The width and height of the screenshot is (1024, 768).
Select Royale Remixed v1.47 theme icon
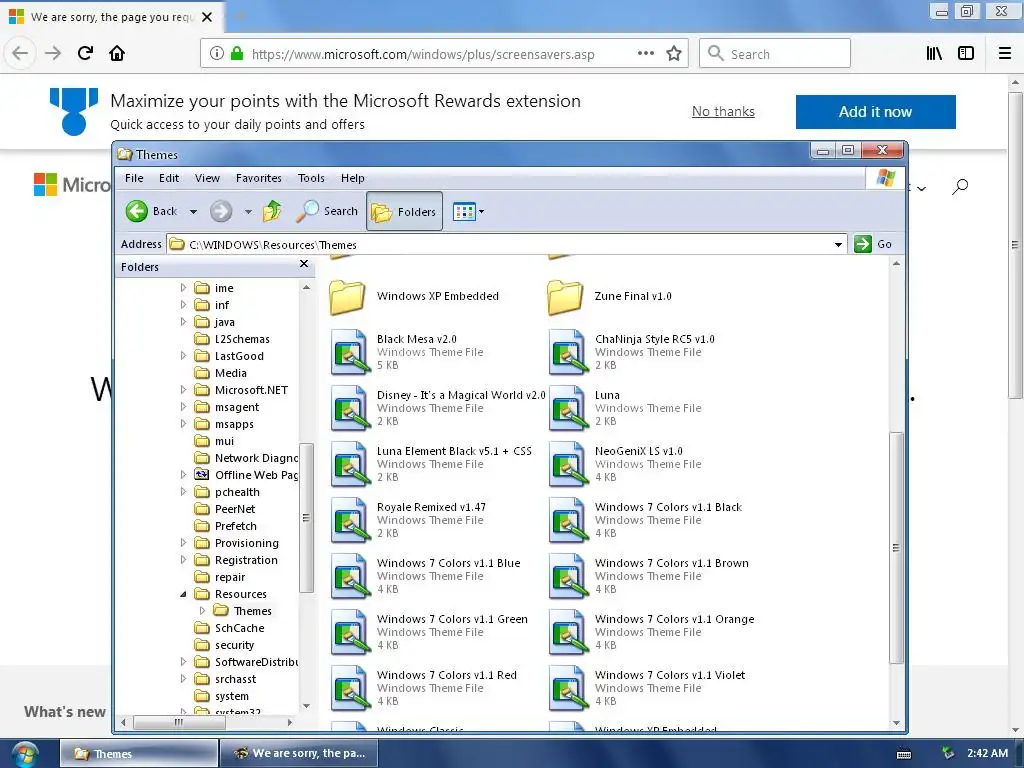350,520
